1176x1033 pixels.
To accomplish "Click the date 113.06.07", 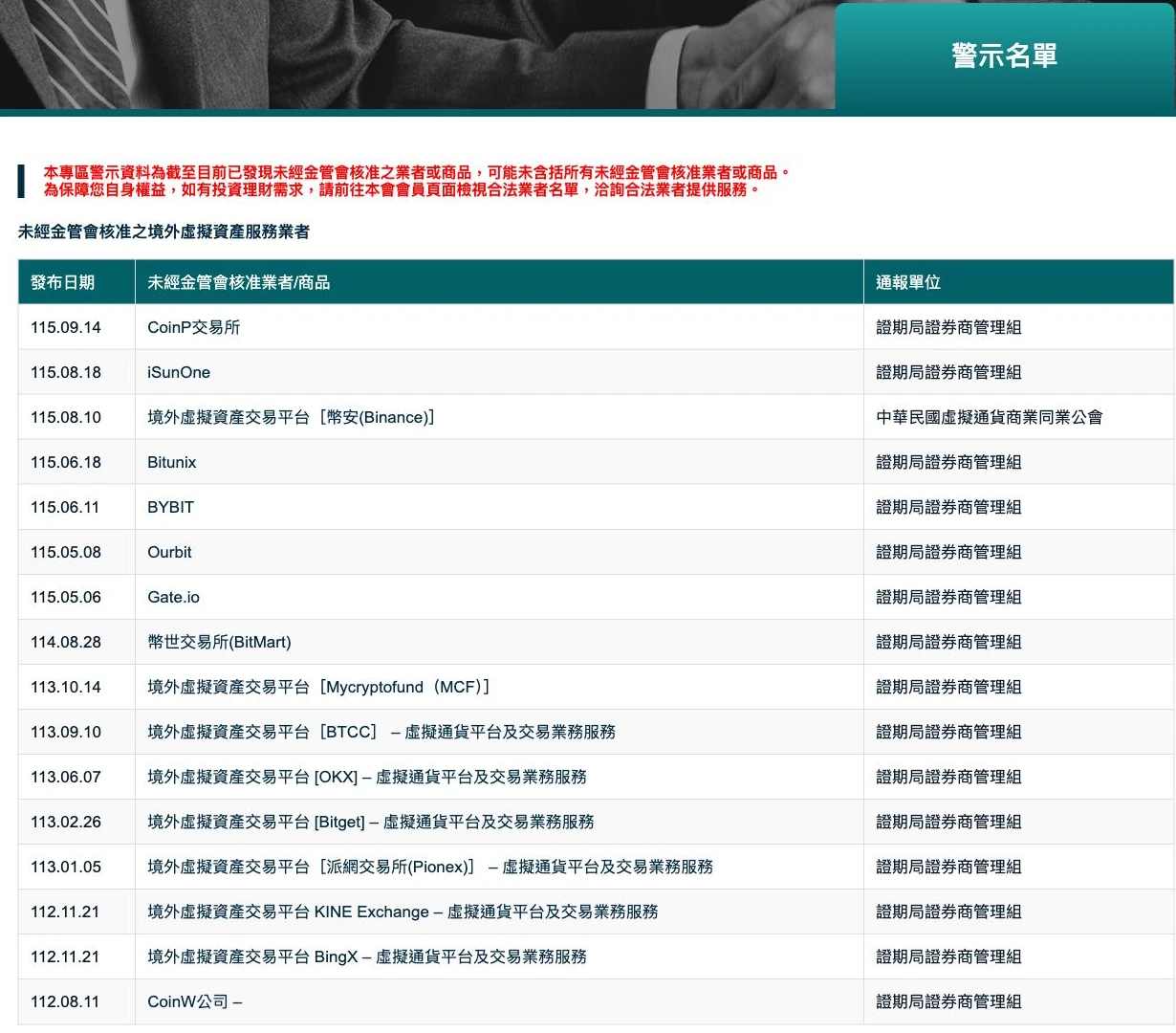I will 66,777.
